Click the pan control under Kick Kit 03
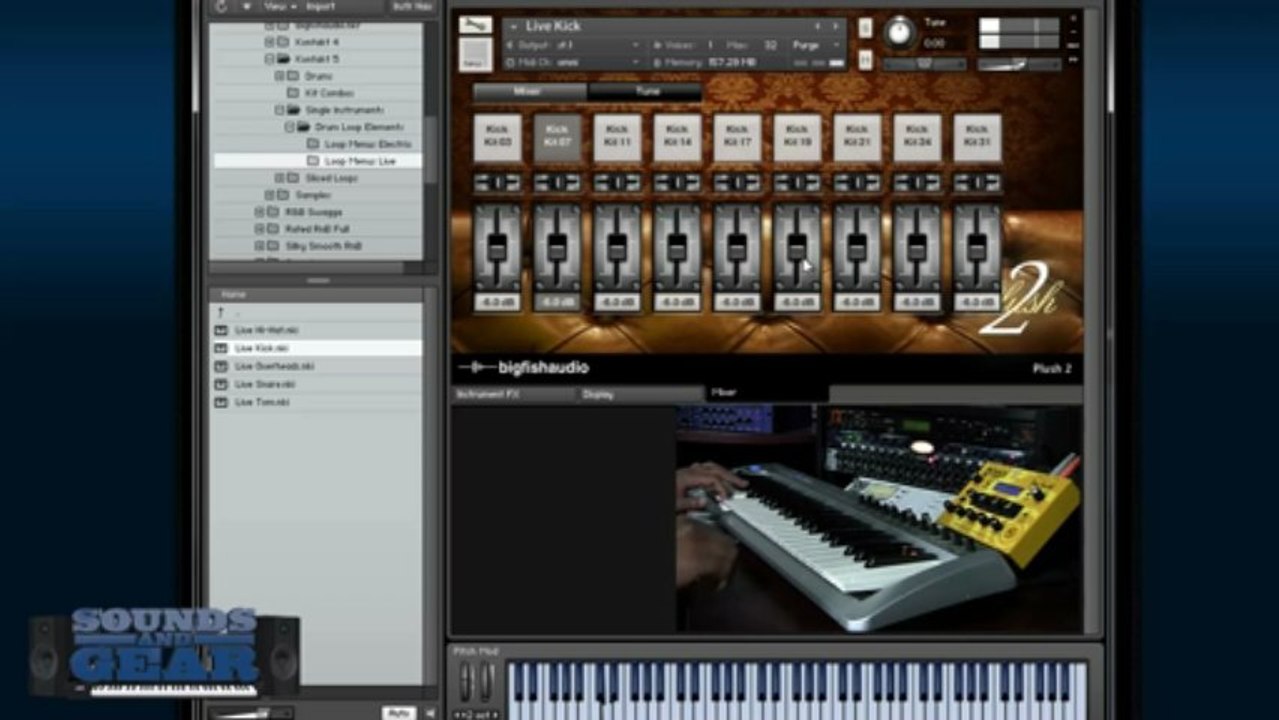This screenshot has height=720, width=1279. (497, 183)
